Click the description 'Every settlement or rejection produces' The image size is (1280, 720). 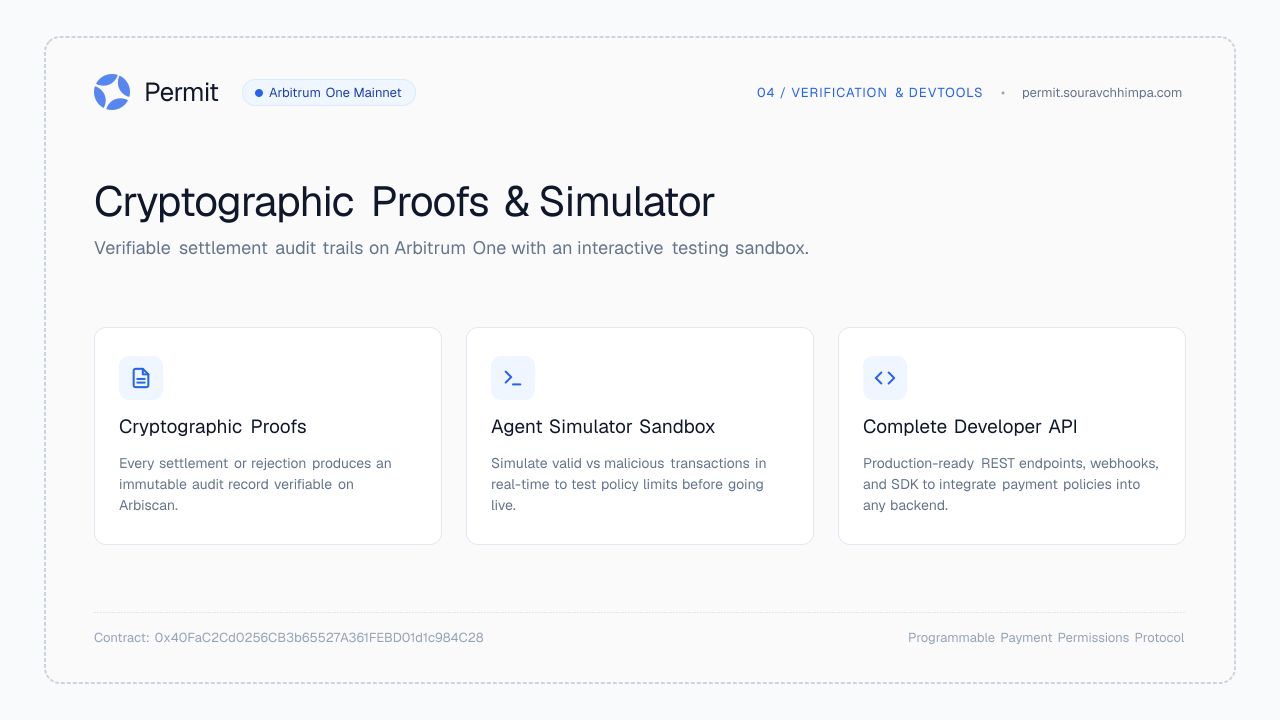256,484
